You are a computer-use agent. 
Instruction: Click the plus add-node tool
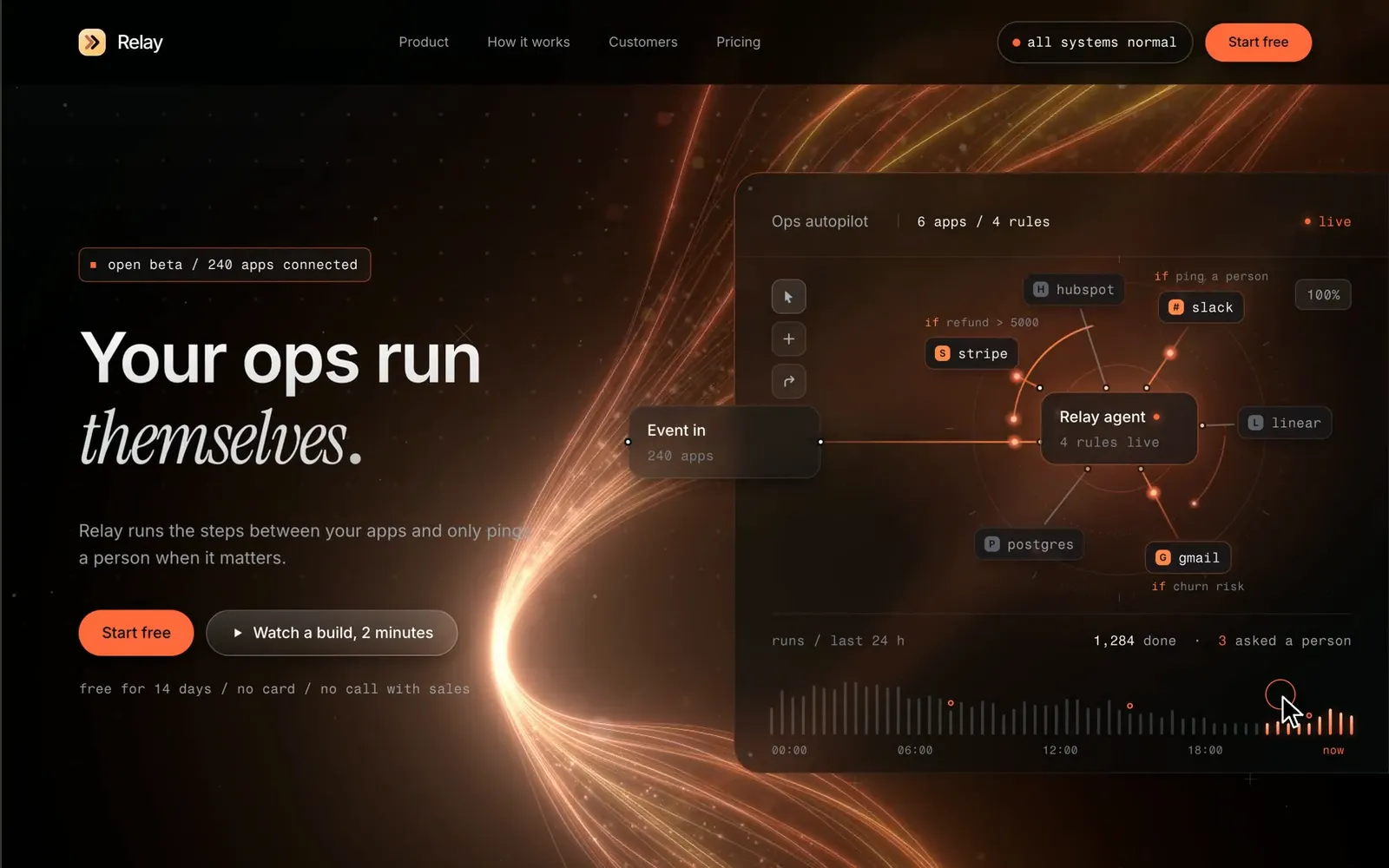788,339
